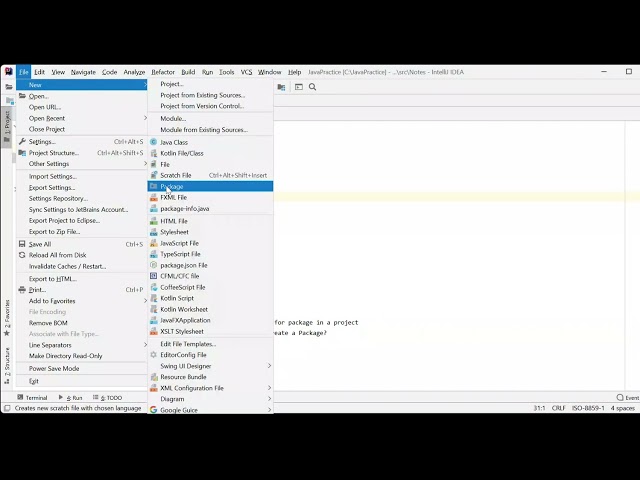Click the Save All disk icon
Screen dimensions: 640x480
22,244
